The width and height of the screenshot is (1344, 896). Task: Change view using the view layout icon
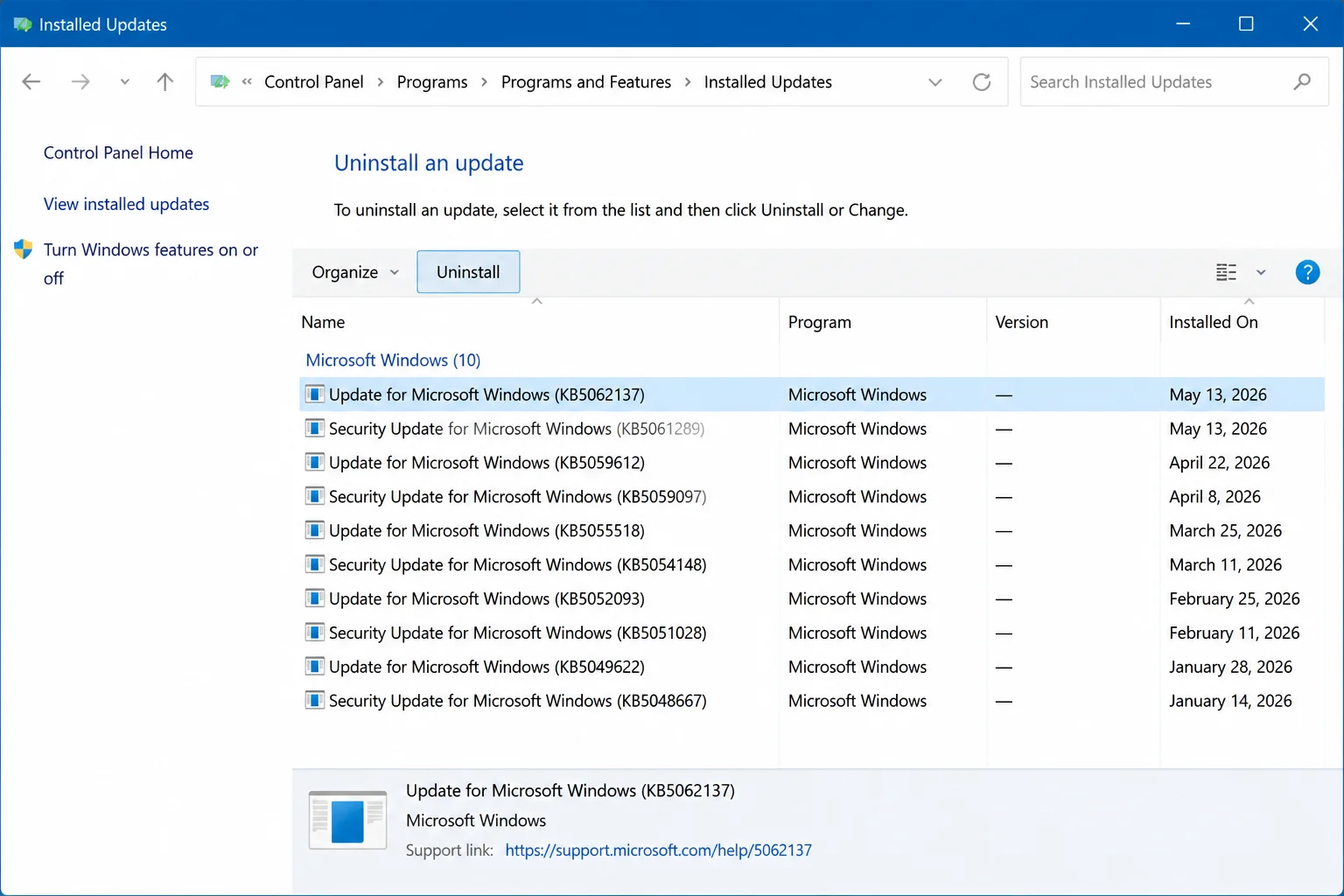coord(1226,272)
